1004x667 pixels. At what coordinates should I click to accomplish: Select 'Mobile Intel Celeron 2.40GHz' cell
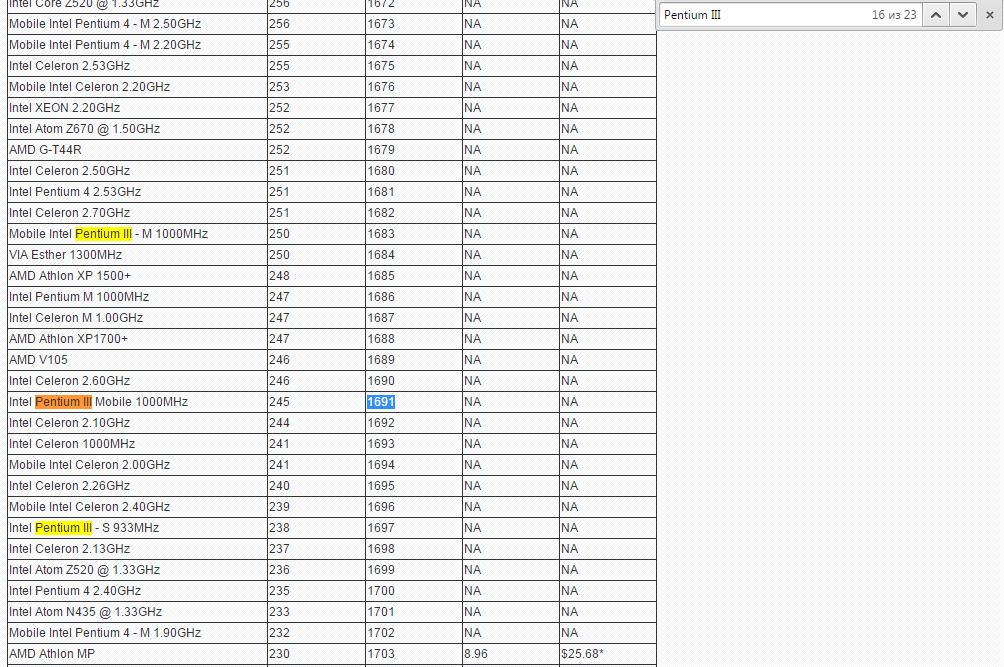tap(137, 507)
